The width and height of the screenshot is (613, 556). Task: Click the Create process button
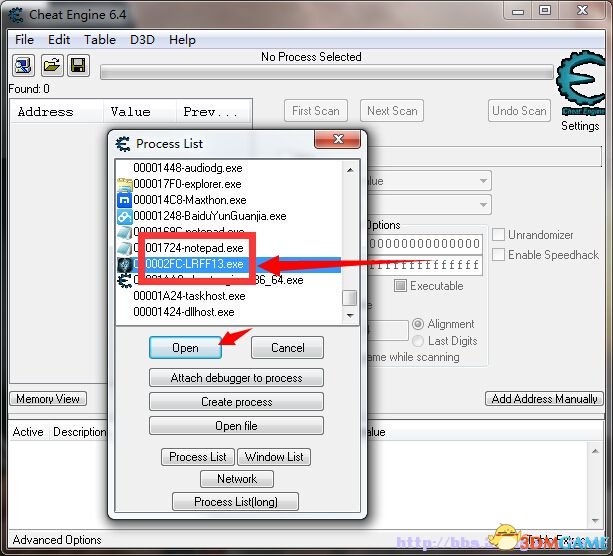[x=237, y=402]
